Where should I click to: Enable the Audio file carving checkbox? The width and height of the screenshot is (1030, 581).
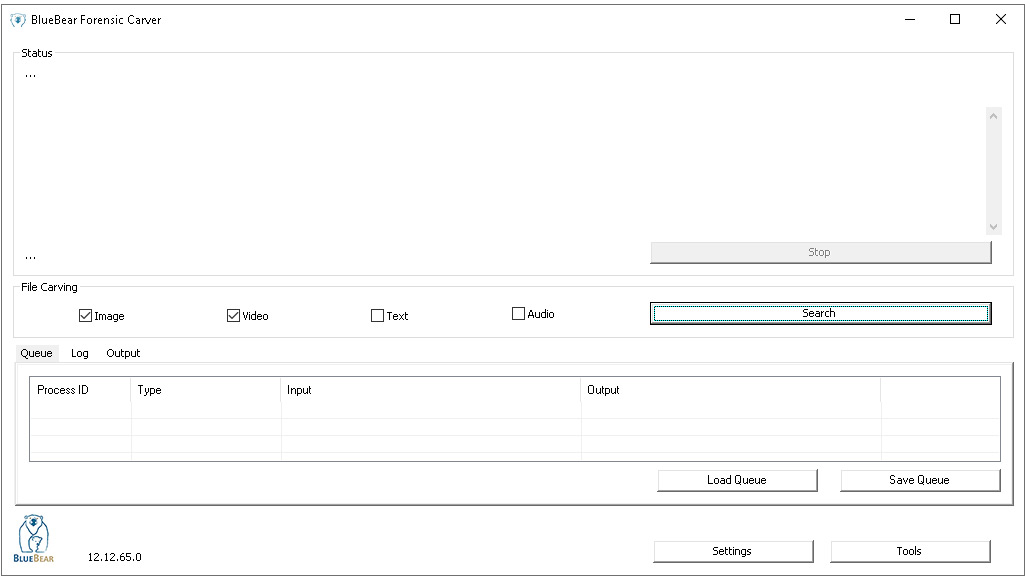click(518, 314)
